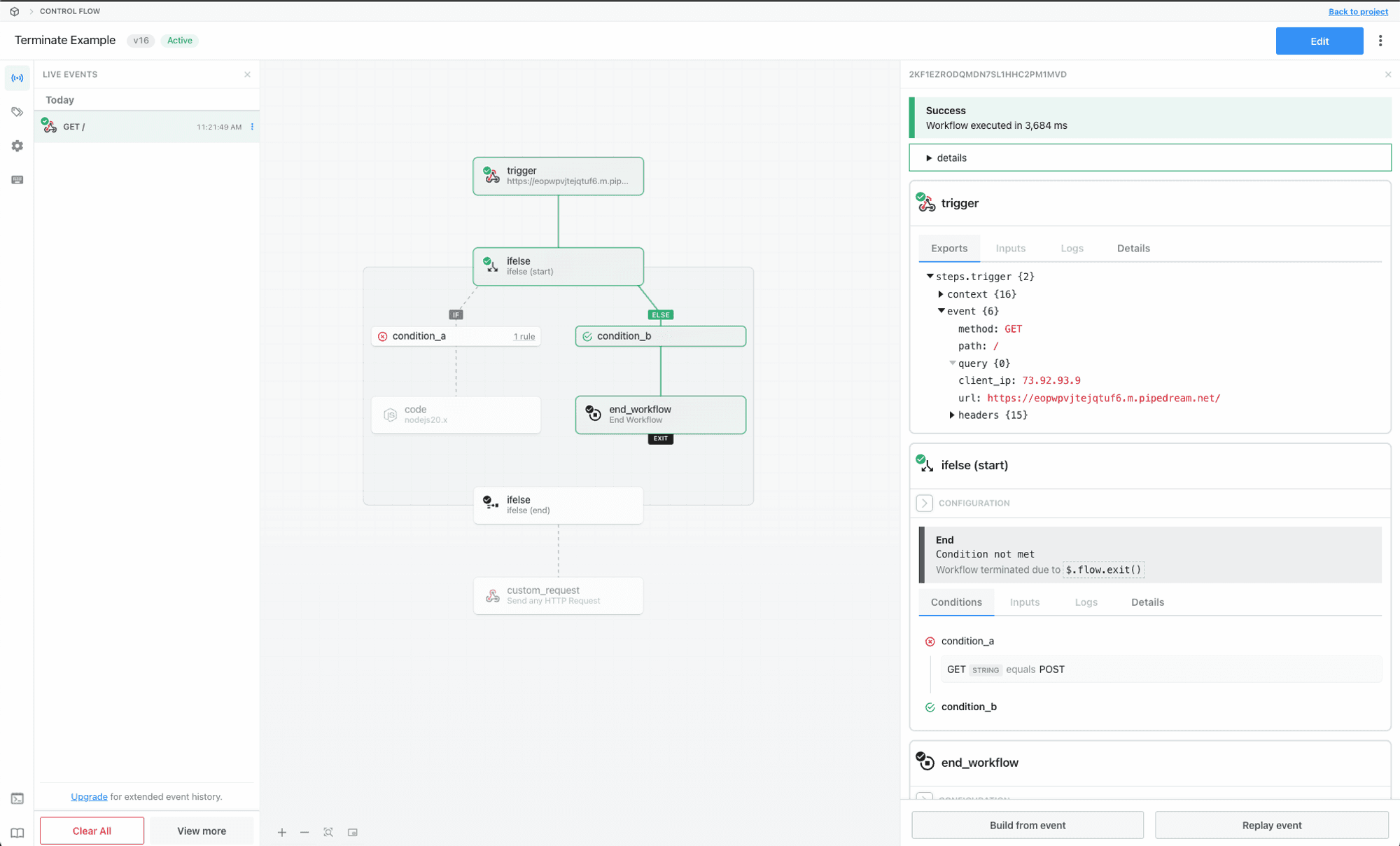
Task: Open the tags icon in sidebar
Action: [x=17, y=112]
